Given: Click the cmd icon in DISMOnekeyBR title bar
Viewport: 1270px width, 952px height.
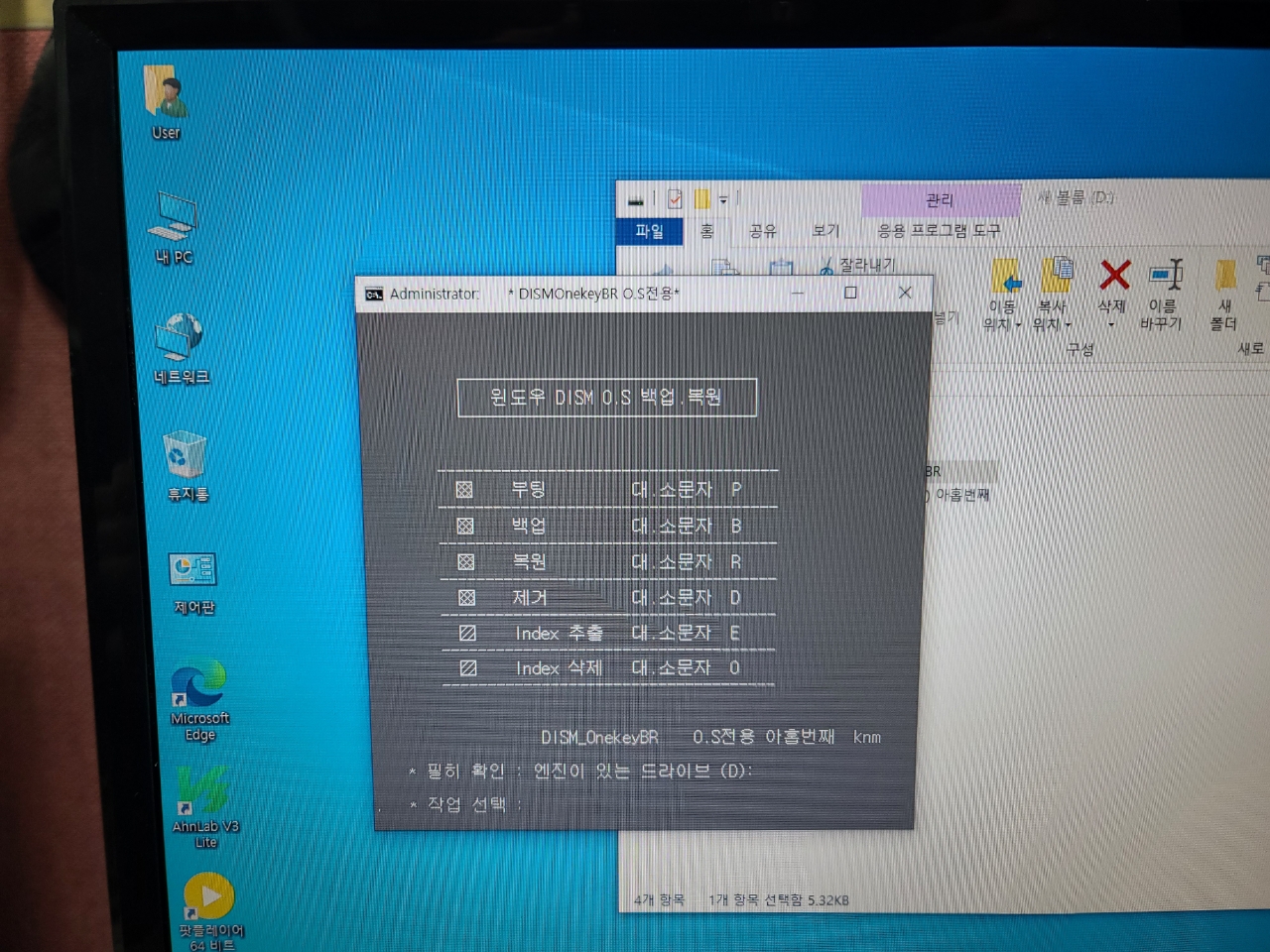Looking at the screenshot, I should tap(374, 295).
